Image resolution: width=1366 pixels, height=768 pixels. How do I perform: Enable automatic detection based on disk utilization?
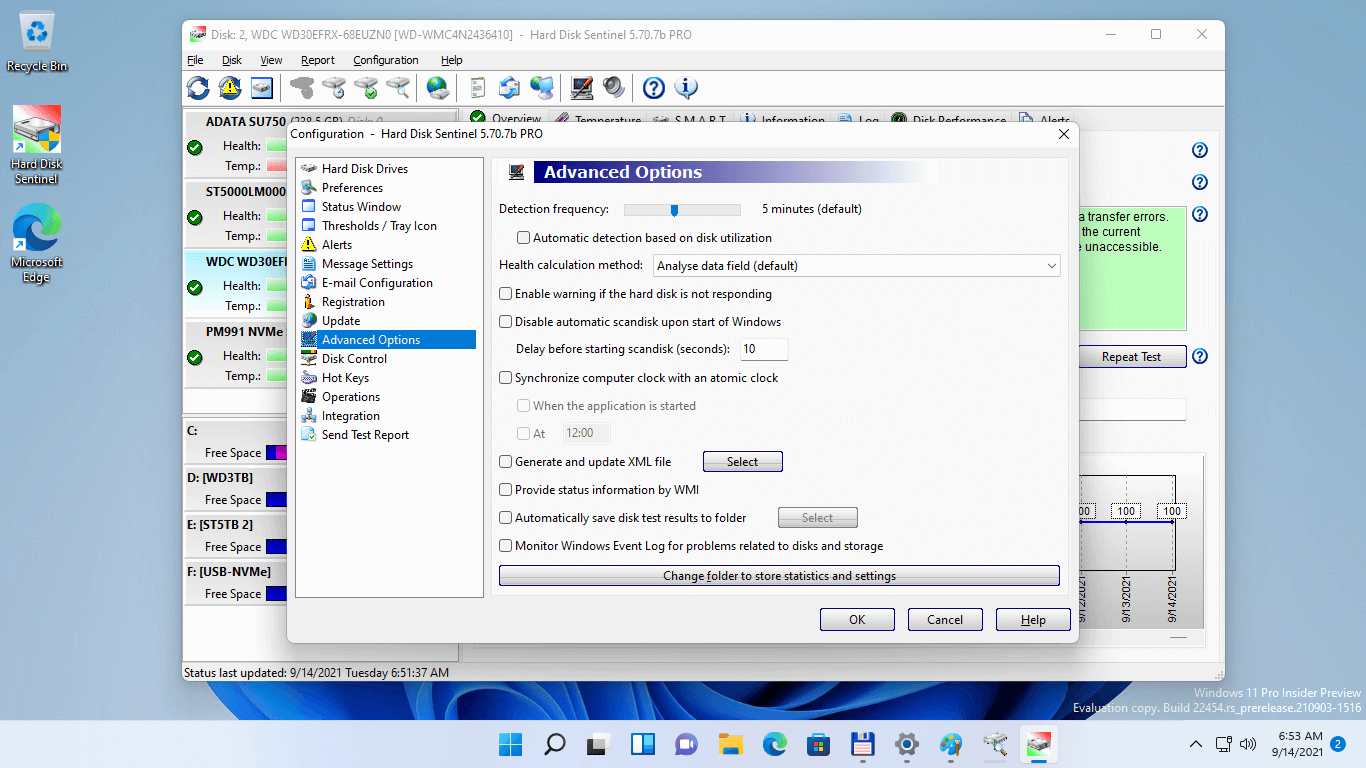pos(523,238)
